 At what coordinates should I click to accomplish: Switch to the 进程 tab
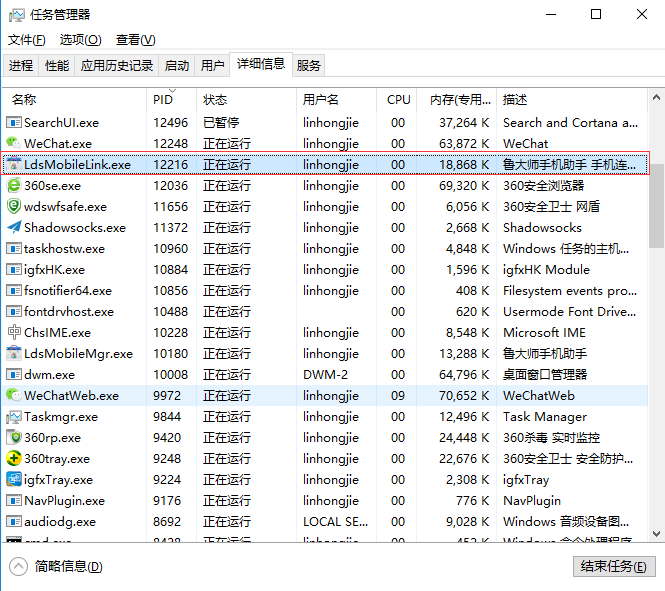(21, 66)
